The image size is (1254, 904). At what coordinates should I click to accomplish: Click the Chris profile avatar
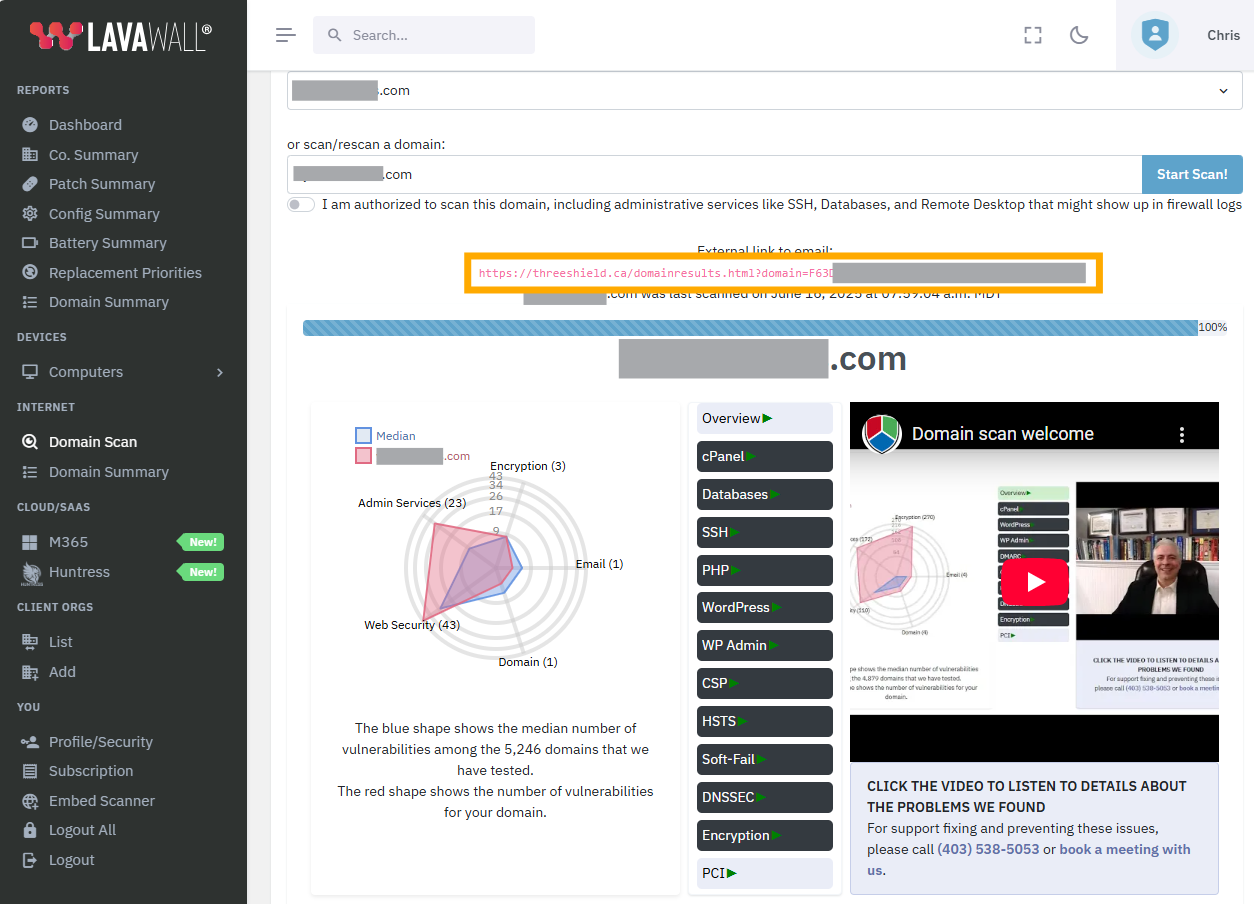tap(1154, 34)
